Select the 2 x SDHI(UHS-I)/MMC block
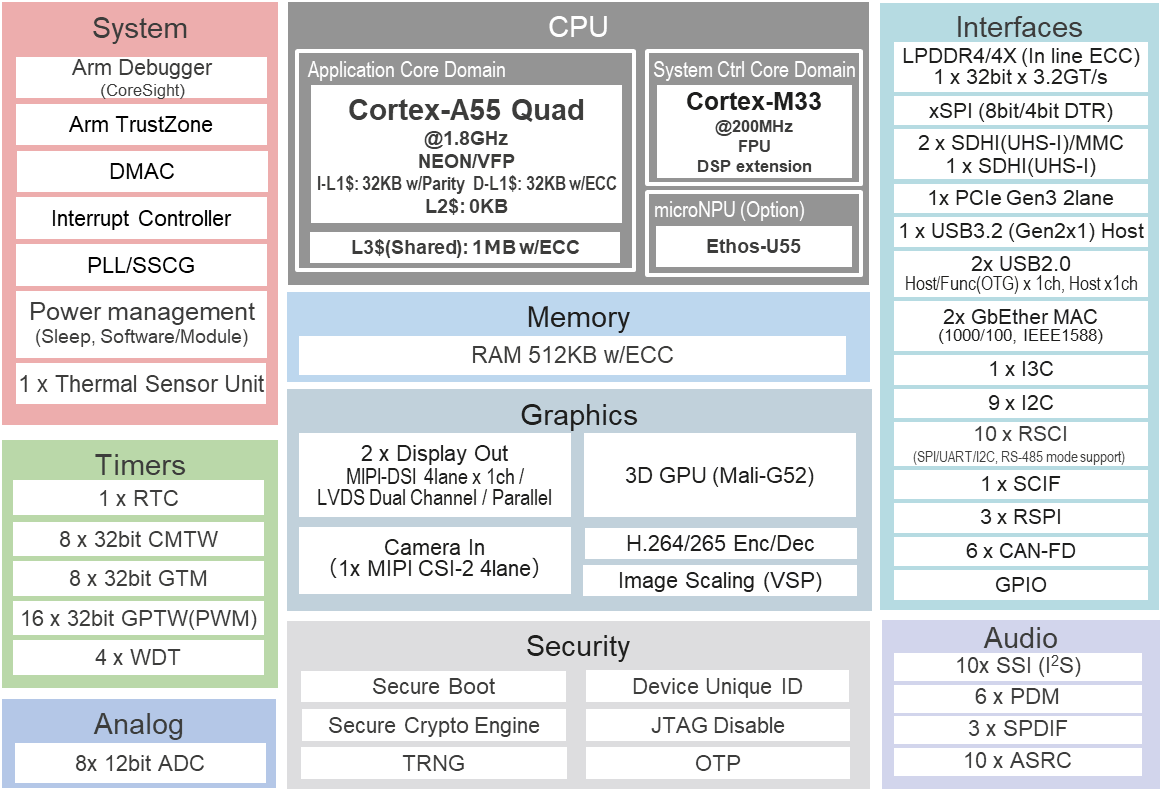Image resolution: width=1161 pixels, height=790 pixels. (x=1020, y=154)
